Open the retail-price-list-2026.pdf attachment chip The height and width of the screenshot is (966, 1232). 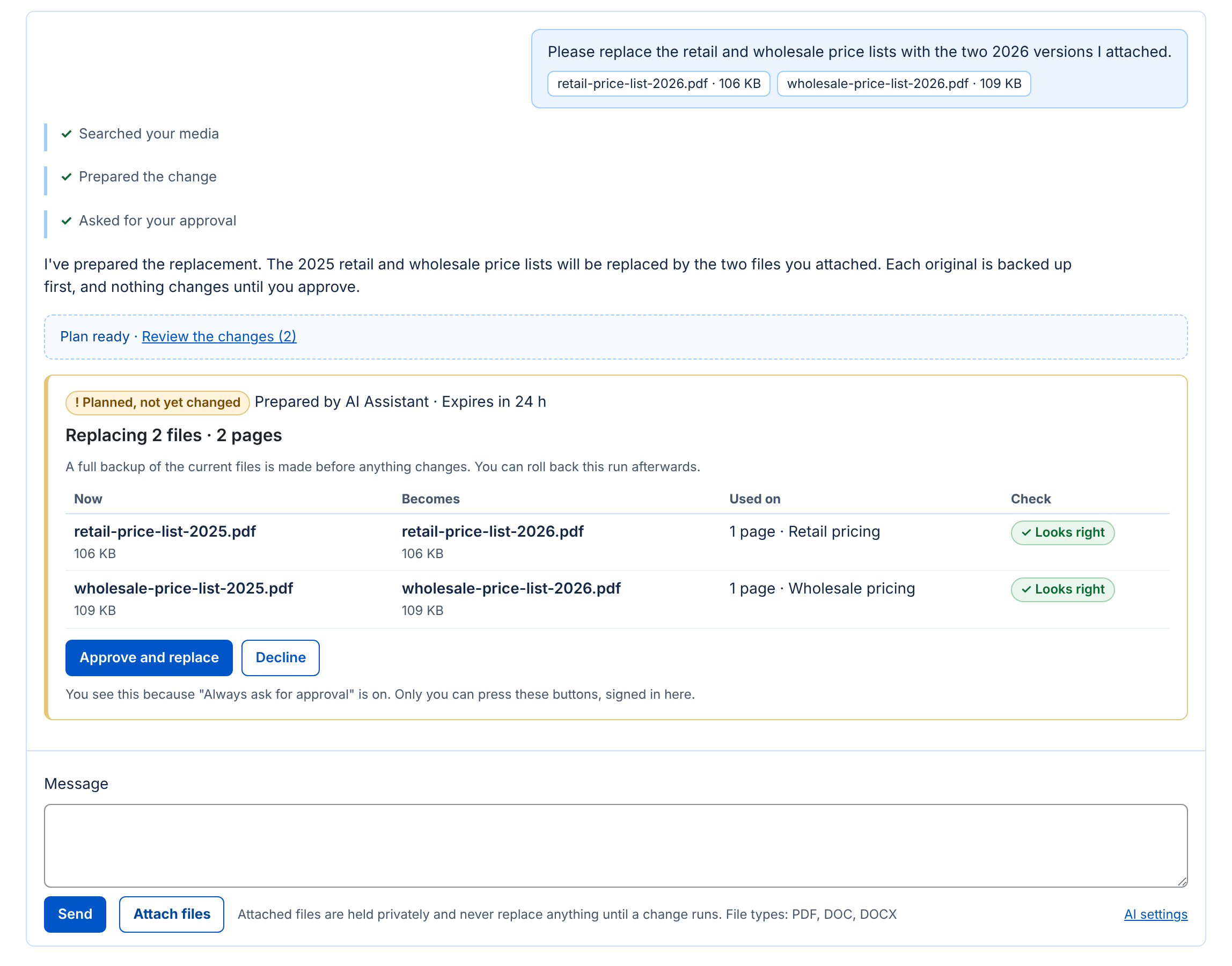659,84
